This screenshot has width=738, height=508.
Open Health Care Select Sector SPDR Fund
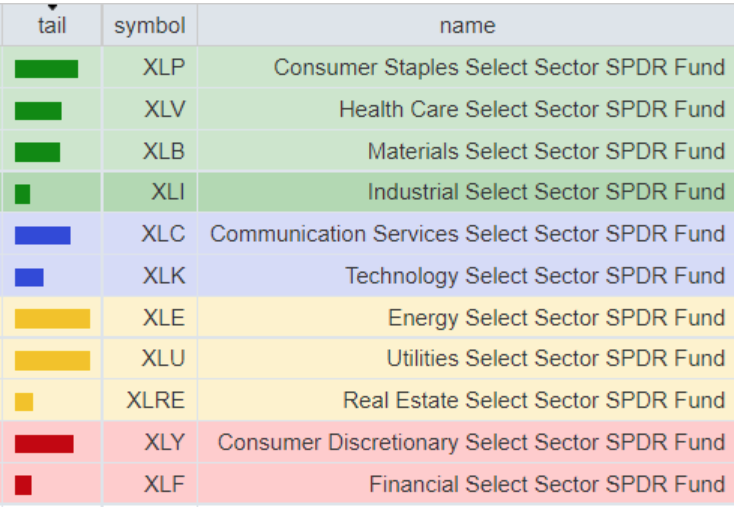point(531,110)
